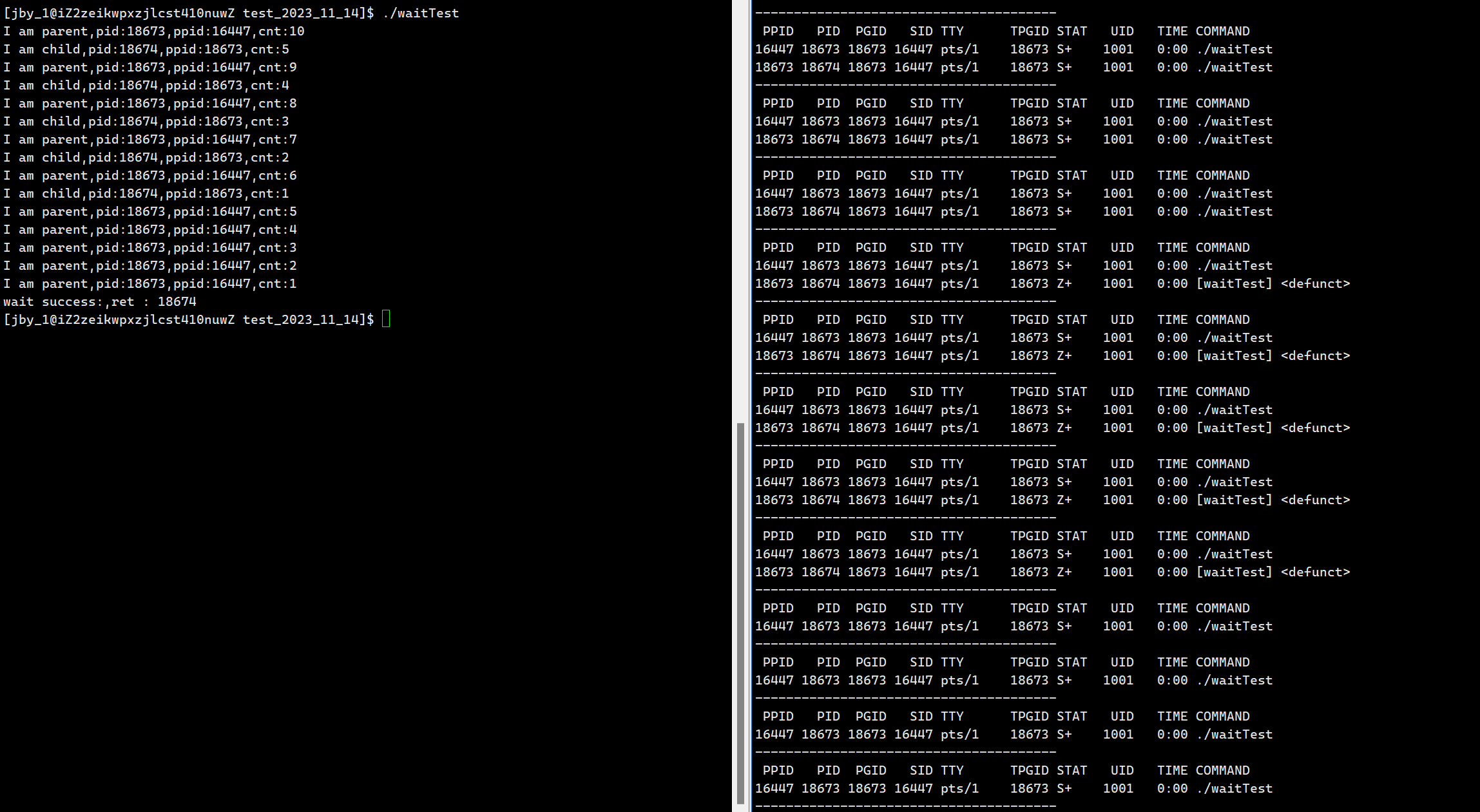Click the parent output line ending cnt:6
The image size is (1480, 812).
coord(150,175)
